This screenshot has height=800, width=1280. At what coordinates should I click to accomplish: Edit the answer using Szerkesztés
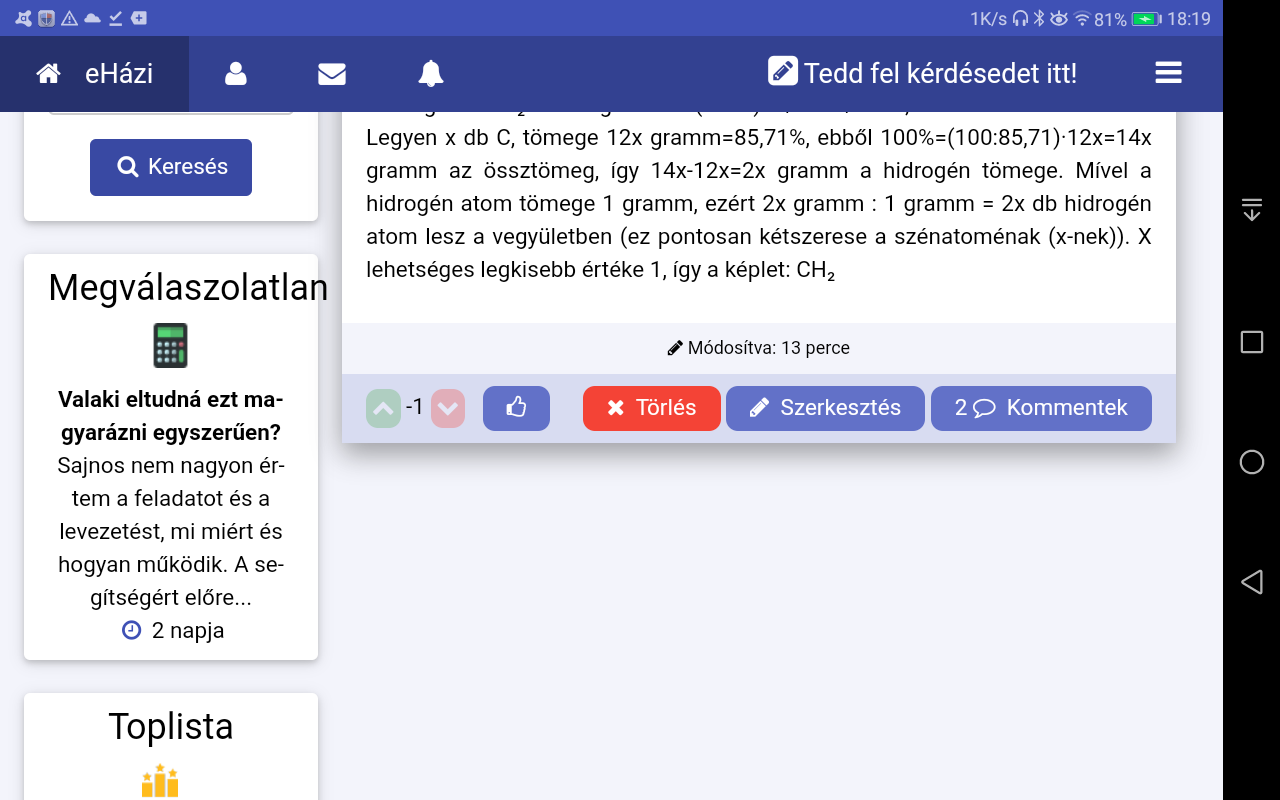(825, 408)
